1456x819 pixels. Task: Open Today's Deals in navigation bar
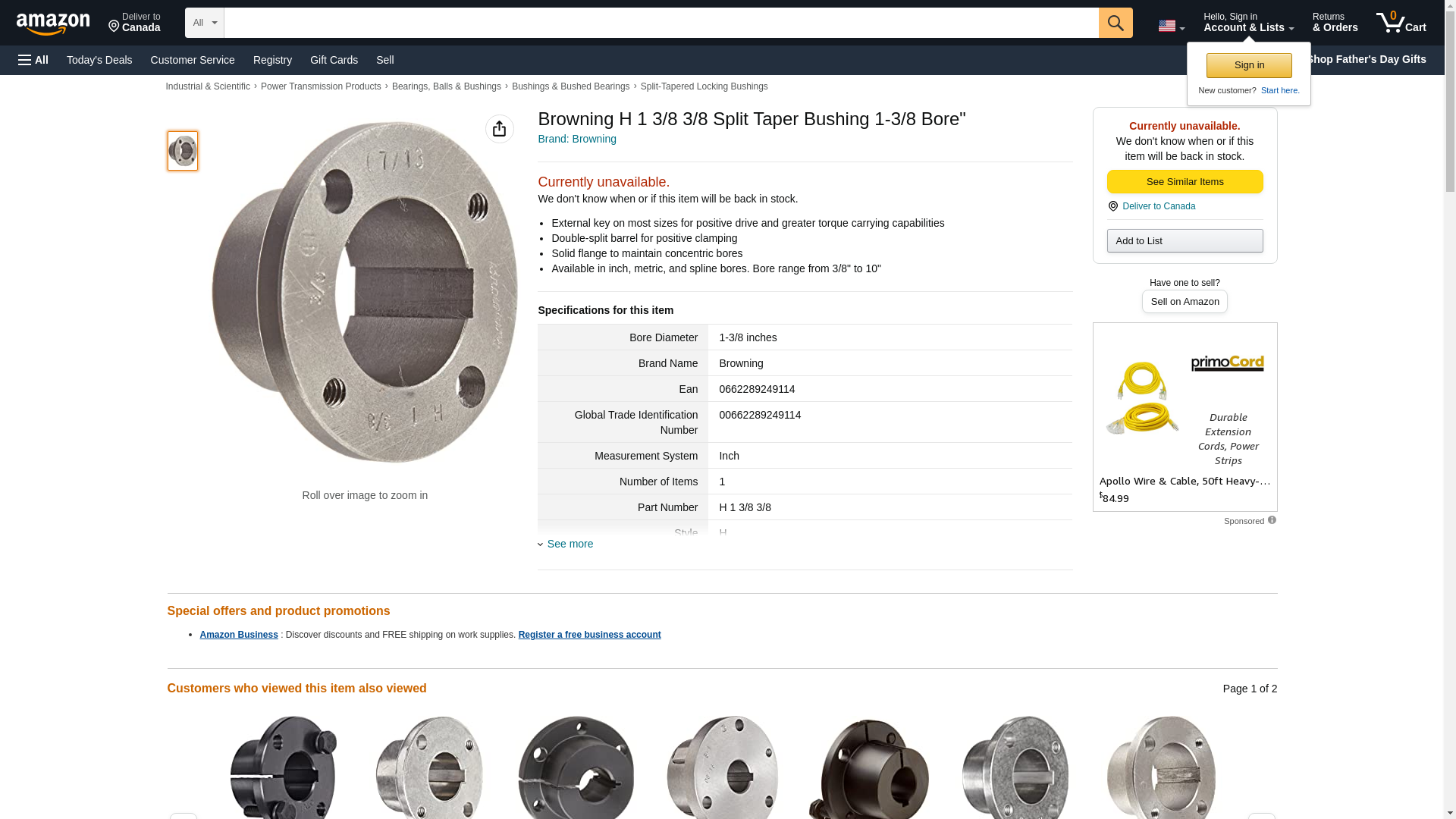click(99, 60)
